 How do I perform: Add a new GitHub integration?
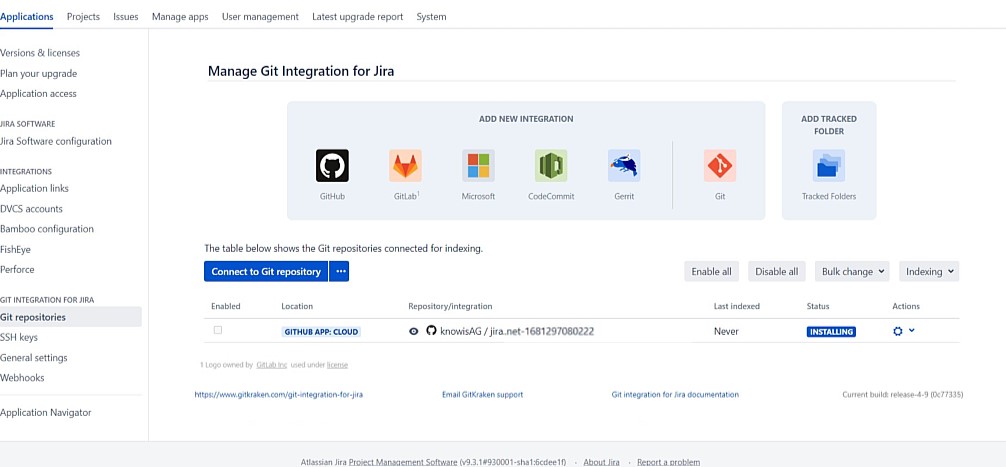point(332,166)
